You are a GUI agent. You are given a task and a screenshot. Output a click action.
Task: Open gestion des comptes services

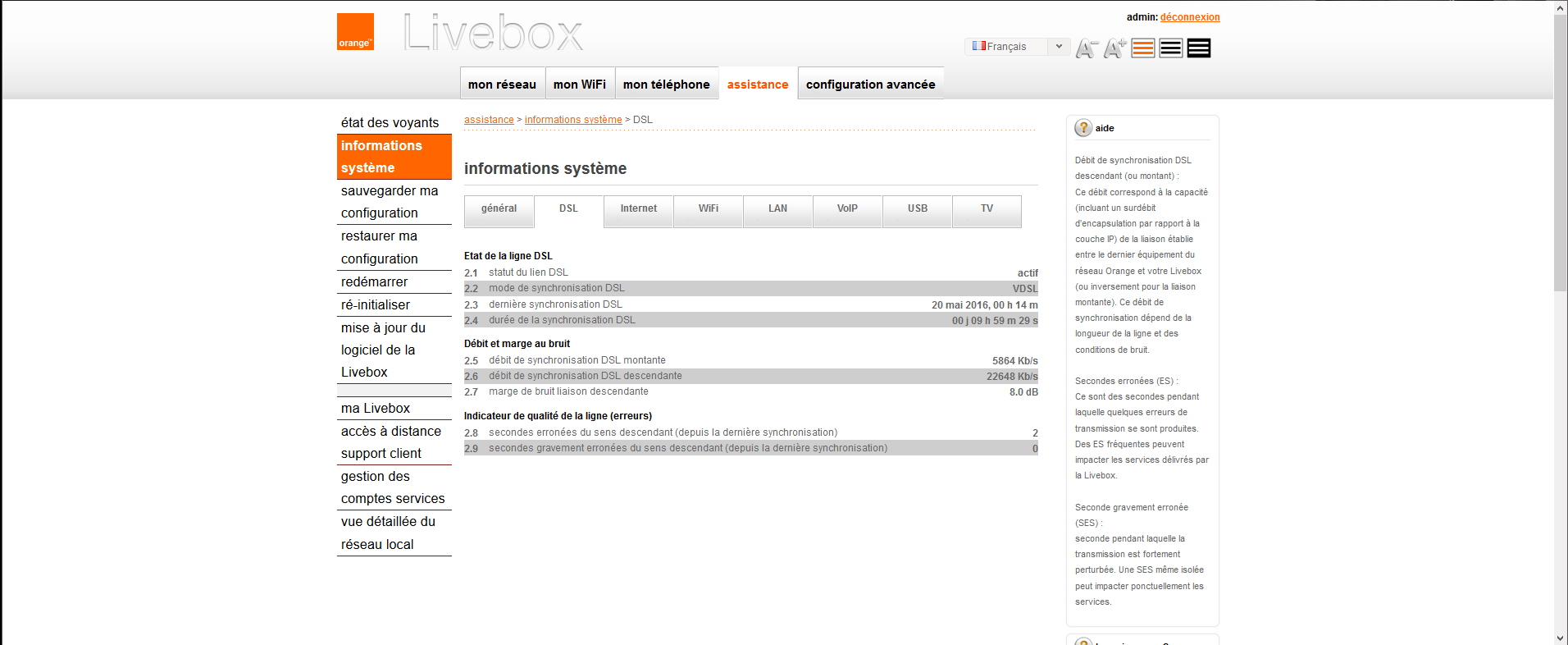click(394, 487)
